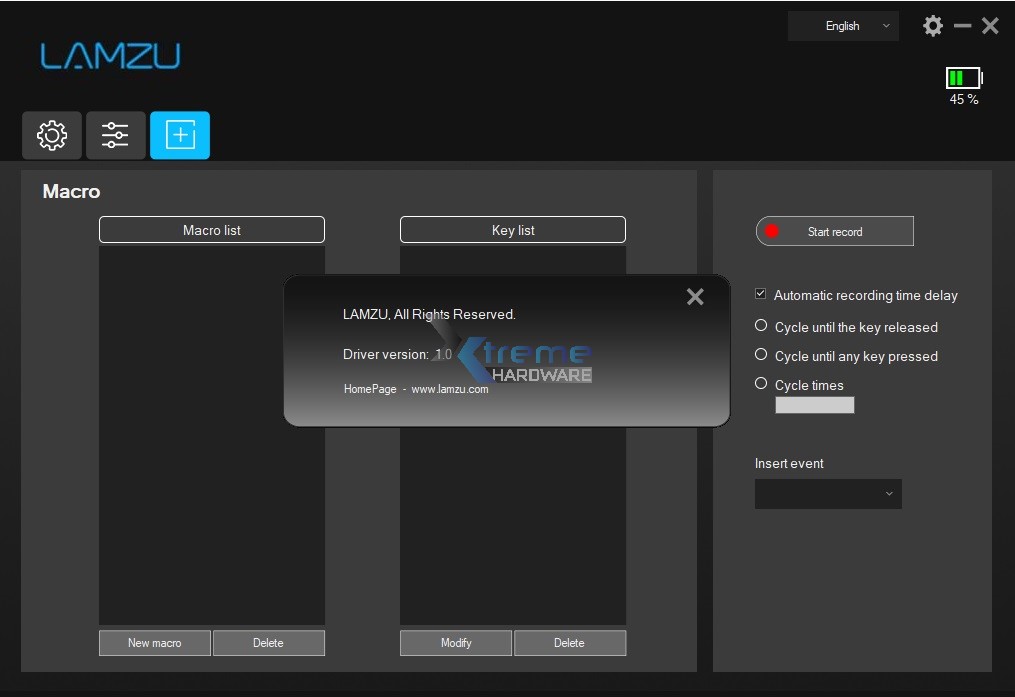Click the Cycle times input field
Image resolution: width=1015 pixels, height=697 pixels.
click(x=814, y=404)
